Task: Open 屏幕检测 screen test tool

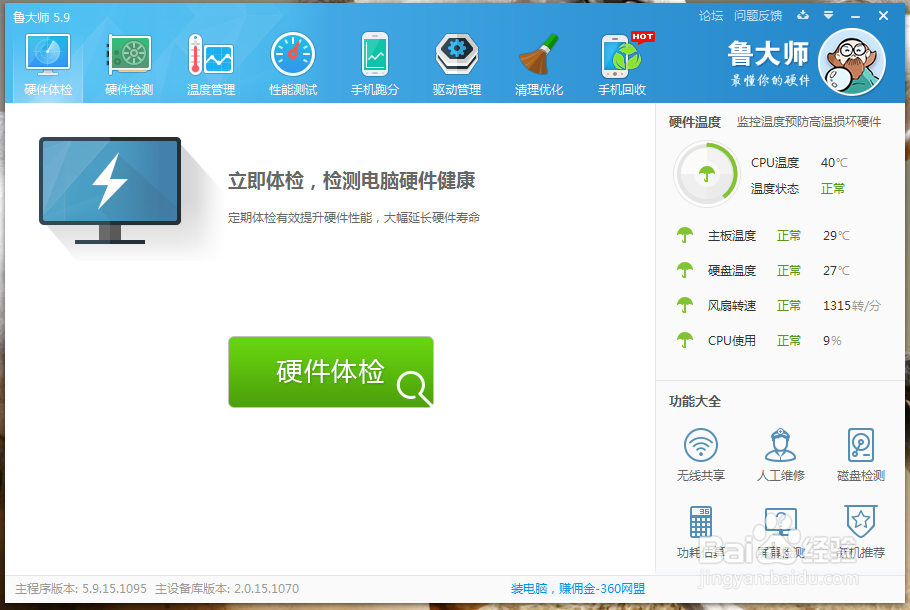Action: [781, 532]
